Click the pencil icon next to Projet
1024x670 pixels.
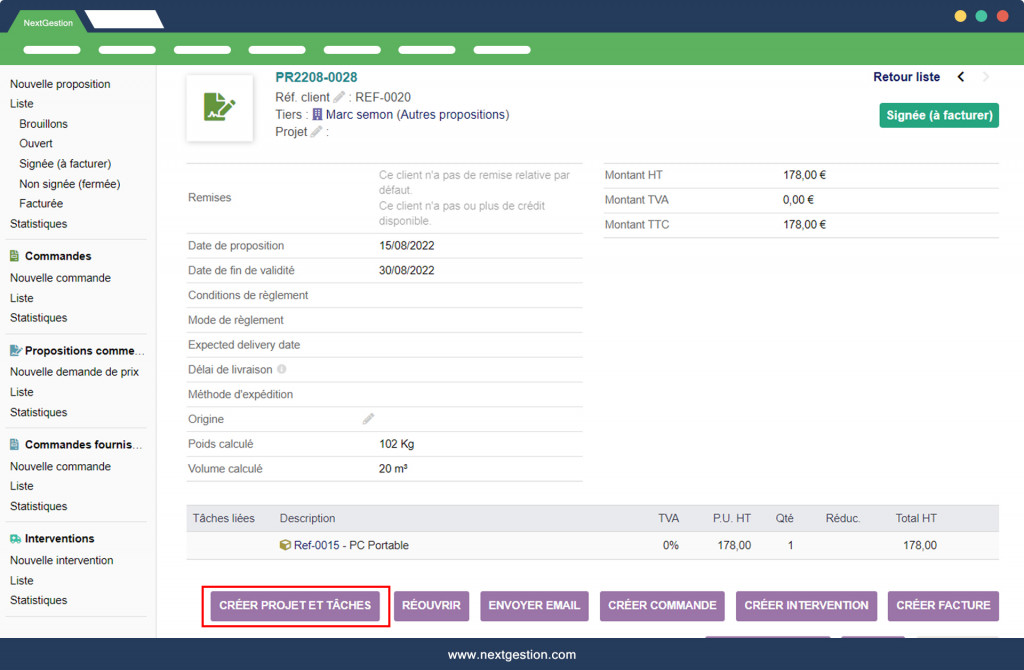(316, 132)
